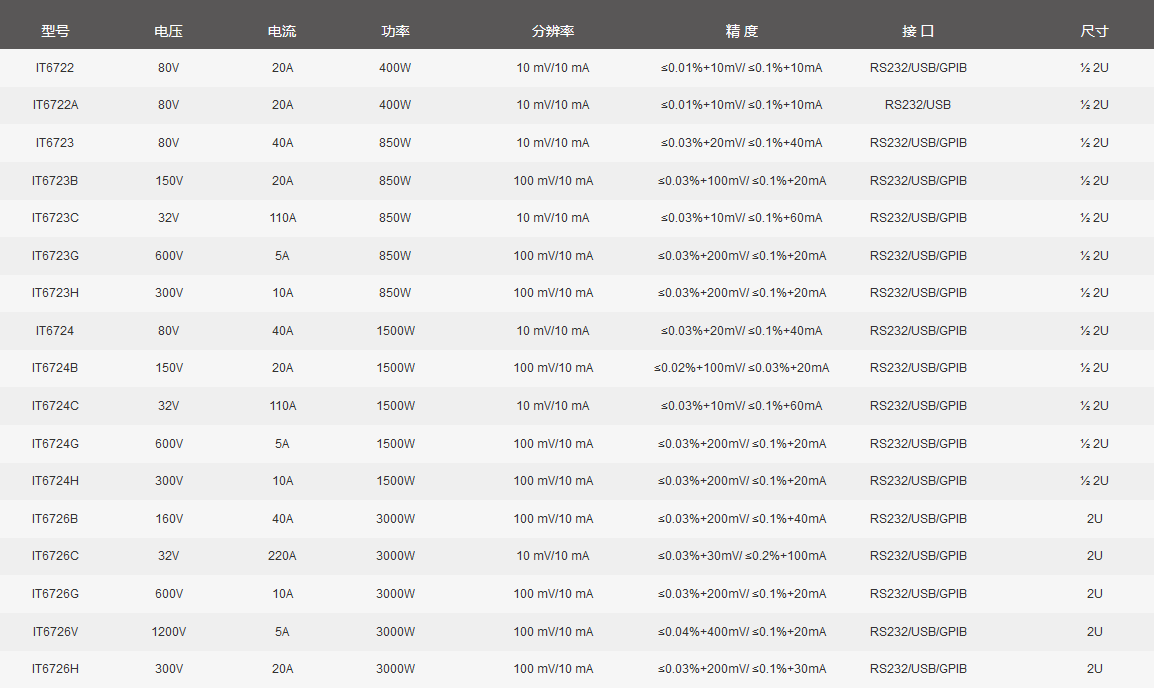Viewport: 1154px width, 688px height.
Task: Click the 尺寸 column header
Action: pyautogui.click(x=1094, y=31)
